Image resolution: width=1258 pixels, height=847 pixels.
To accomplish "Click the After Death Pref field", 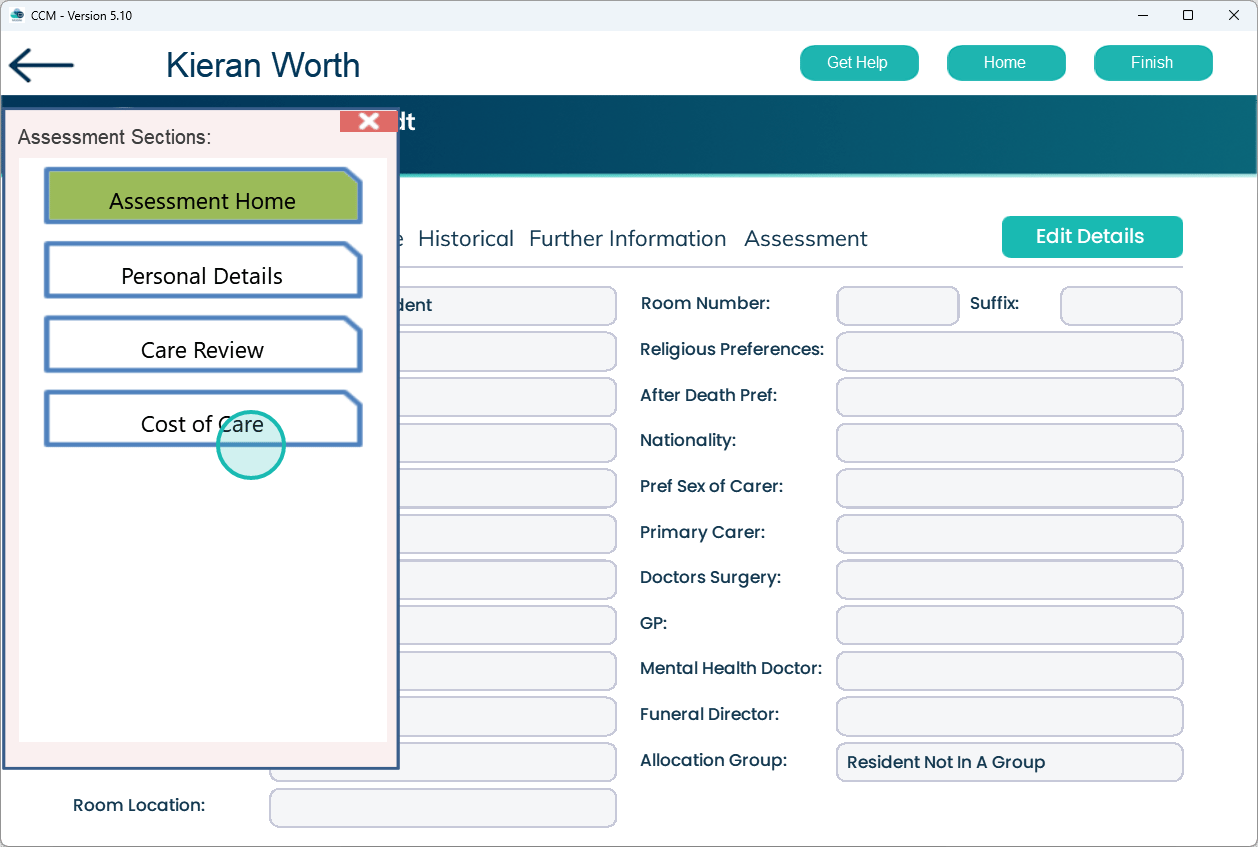I will click(1010, 397).
